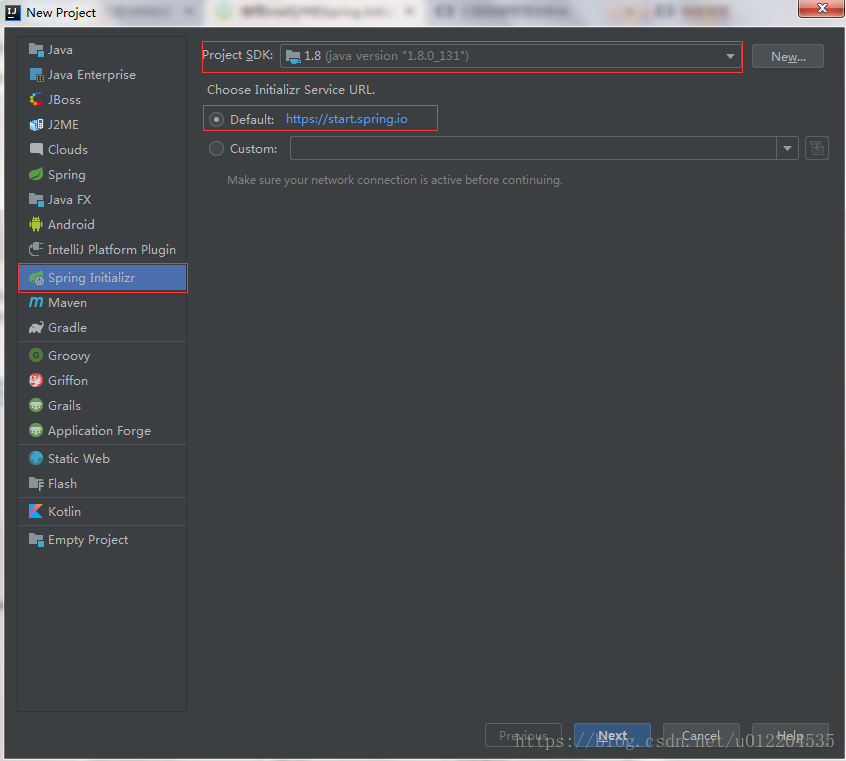Click the Maven m icon
Viewport: 846px width, 761px height.
point(36,302)
